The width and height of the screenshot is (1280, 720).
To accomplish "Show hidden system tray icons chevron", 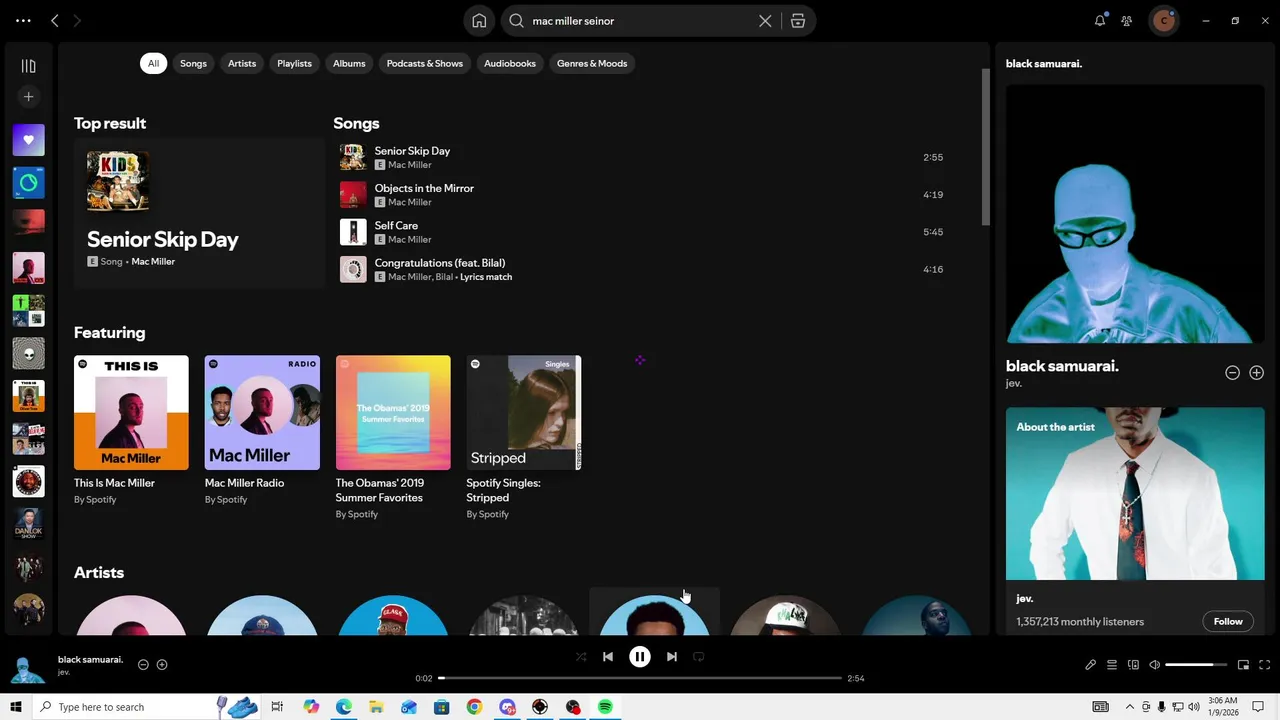I will point(1130,707).
